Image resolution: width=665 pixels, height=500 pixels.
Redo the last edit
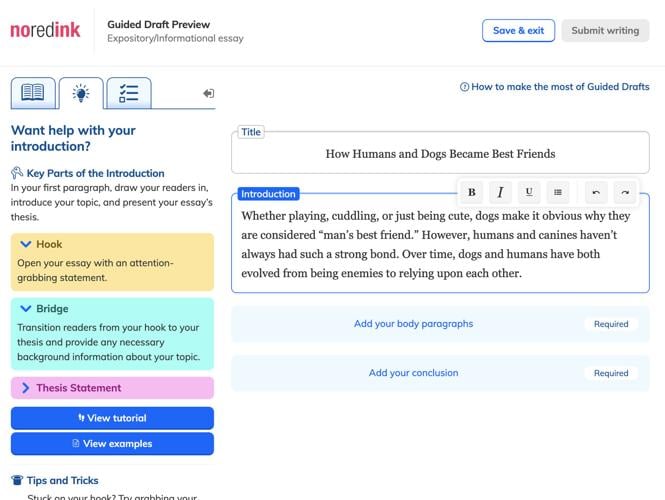tap(625, 193)
